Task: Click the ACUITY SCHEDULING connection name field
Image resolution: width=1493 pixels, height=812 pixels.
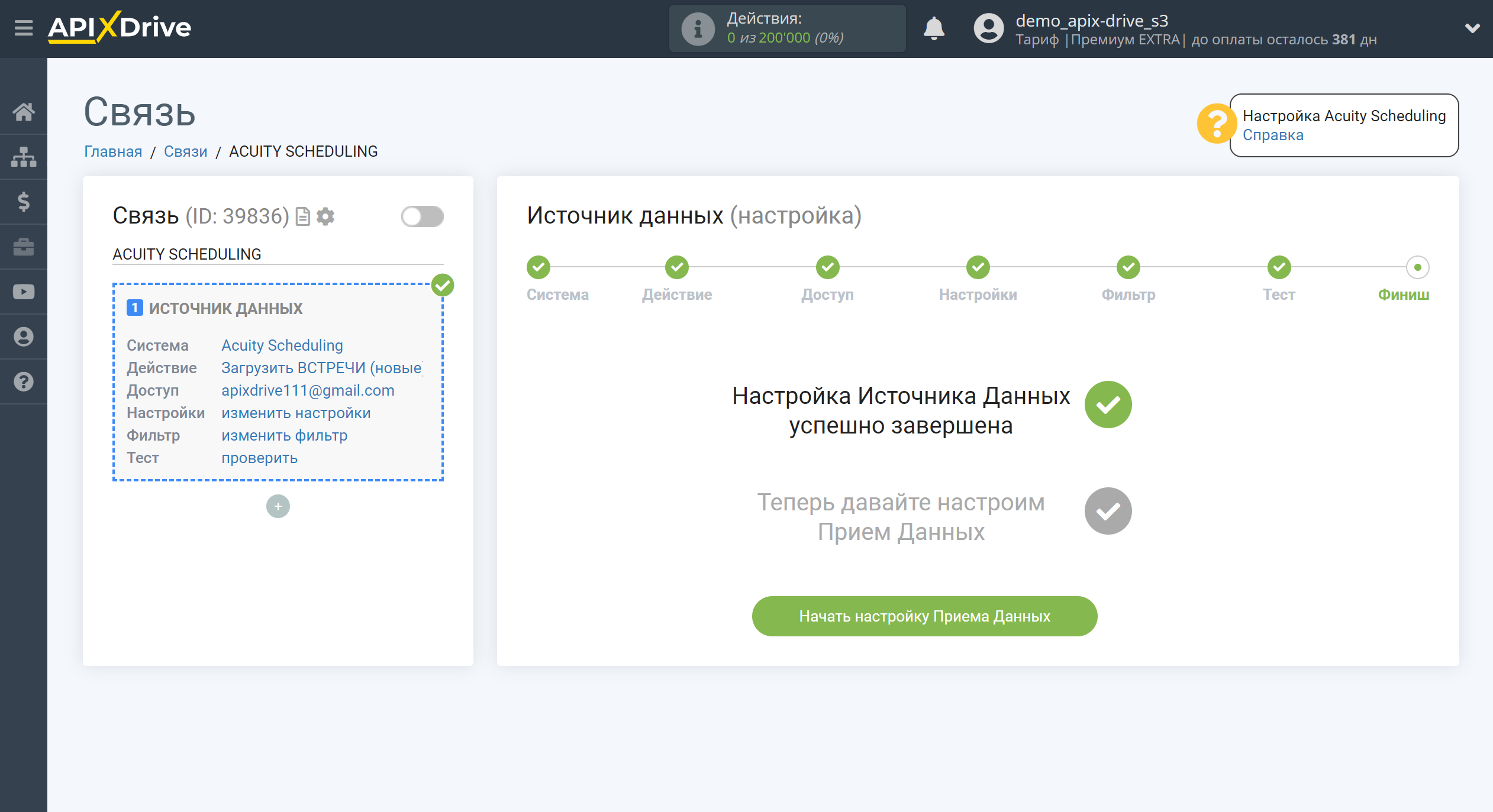Action: (278, 254)
